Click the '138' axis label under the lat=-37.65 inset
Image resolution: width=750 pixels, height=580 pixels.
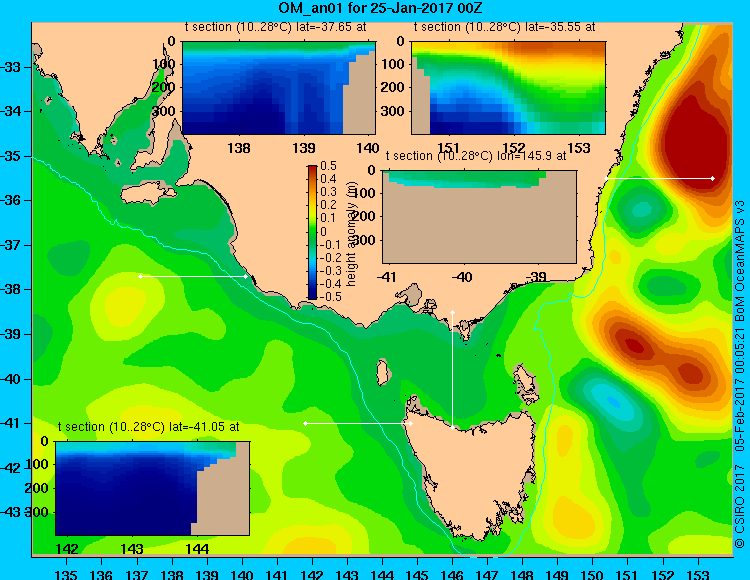click(239, 148)
